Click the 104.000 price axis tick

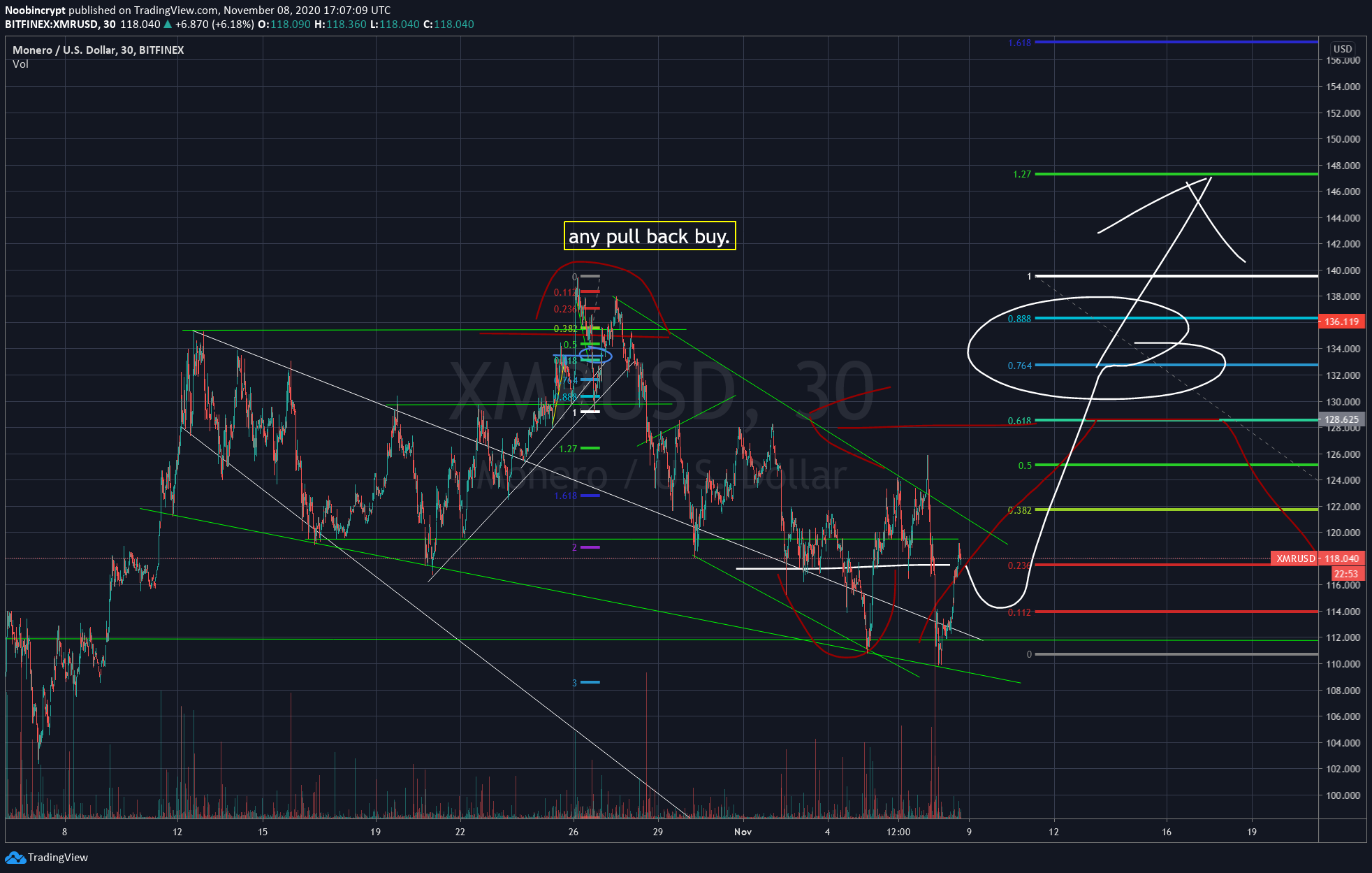coord(1343,743)
